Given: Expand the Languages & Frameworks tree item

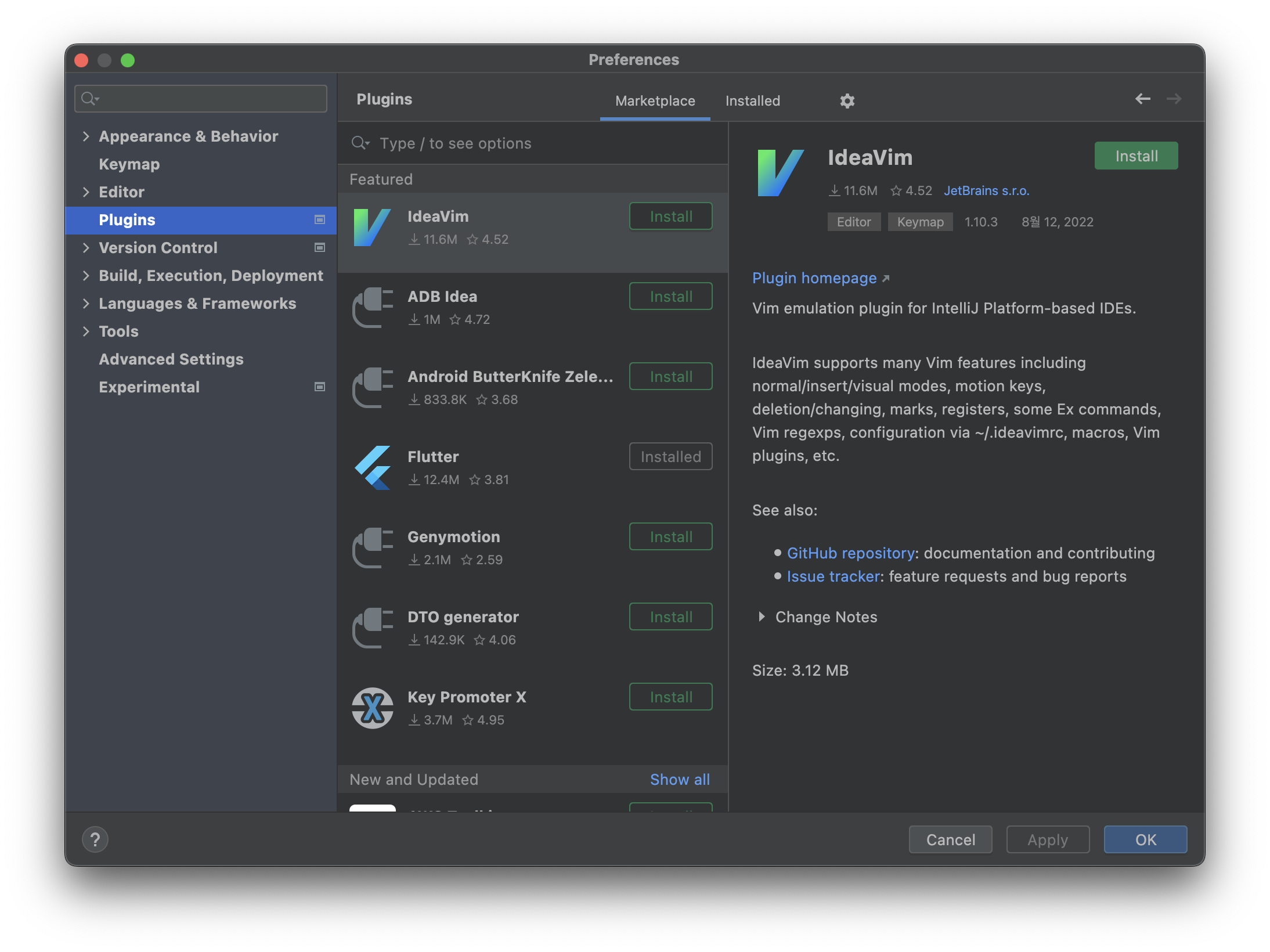Looking at the screenshot, I should click(86, 304).
